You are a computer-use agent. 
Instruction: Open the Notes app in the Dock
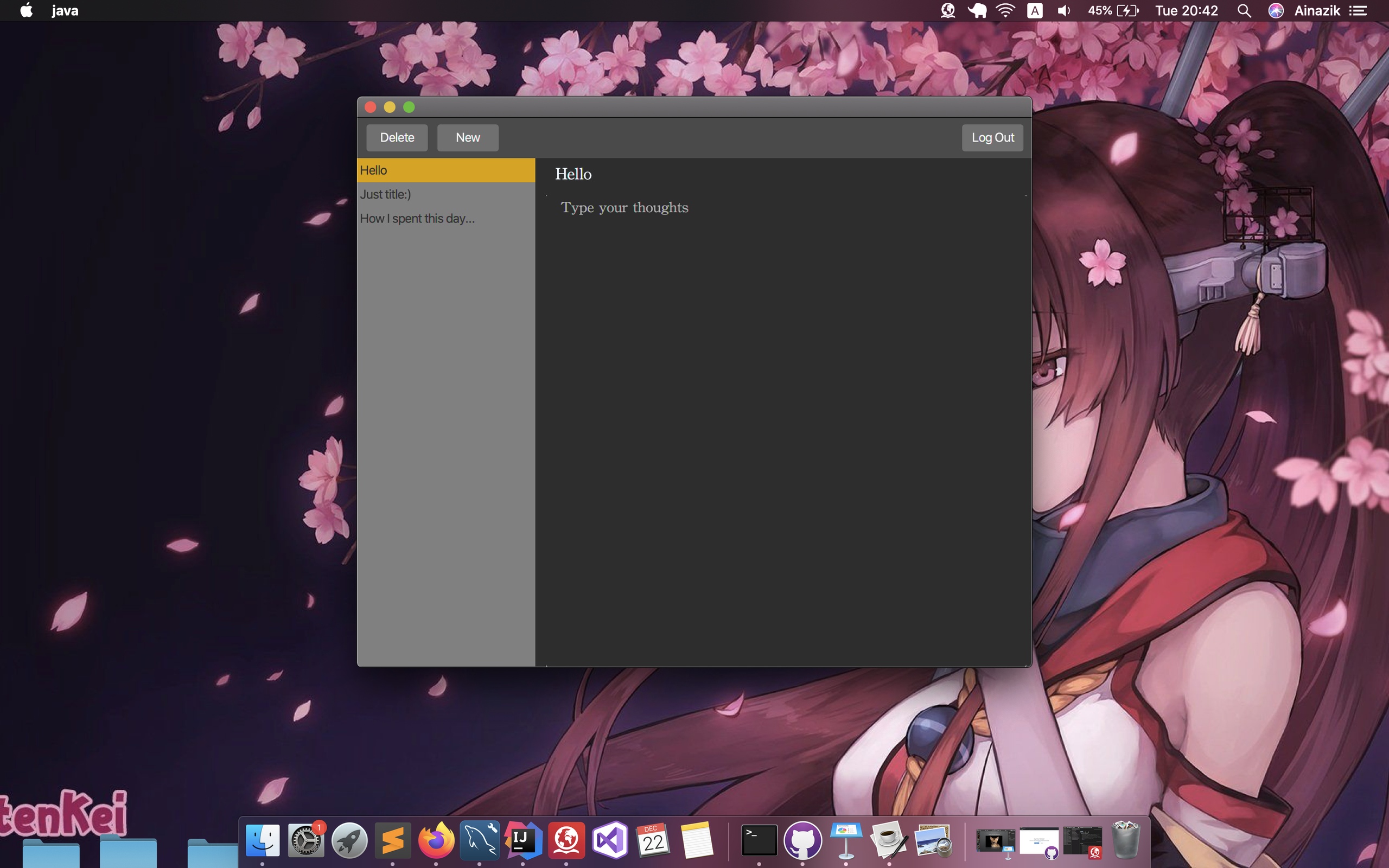click(x=696, y=841)
